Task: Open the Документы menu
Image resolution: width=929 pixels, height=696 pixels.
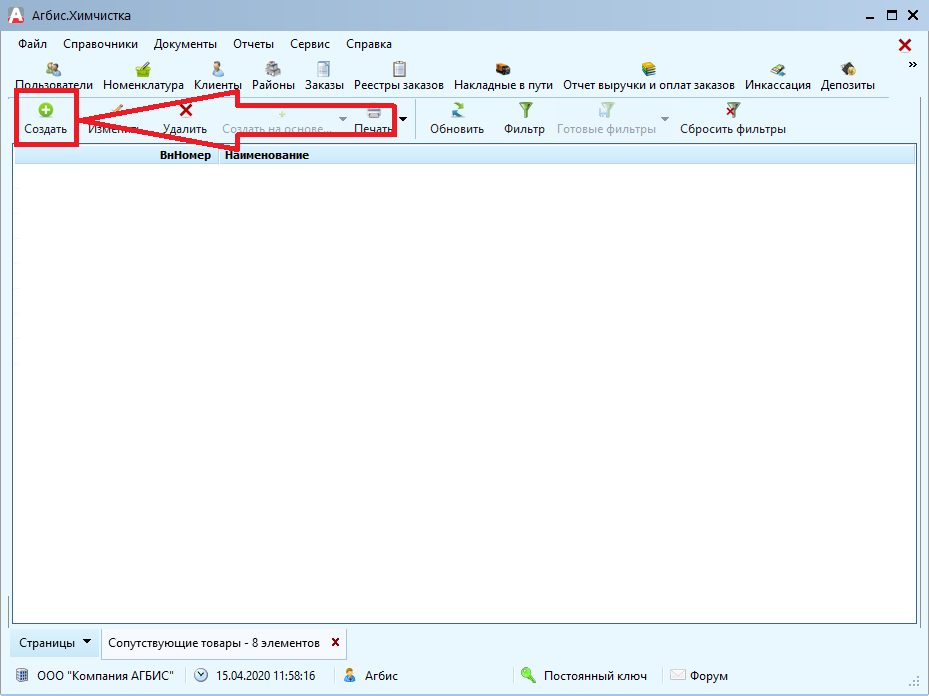Action: point(185,44)
